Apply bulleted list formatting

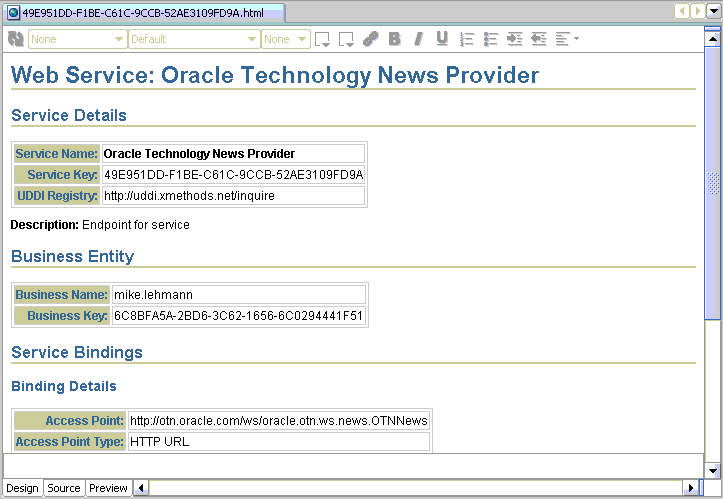click(x=491, y=39)
